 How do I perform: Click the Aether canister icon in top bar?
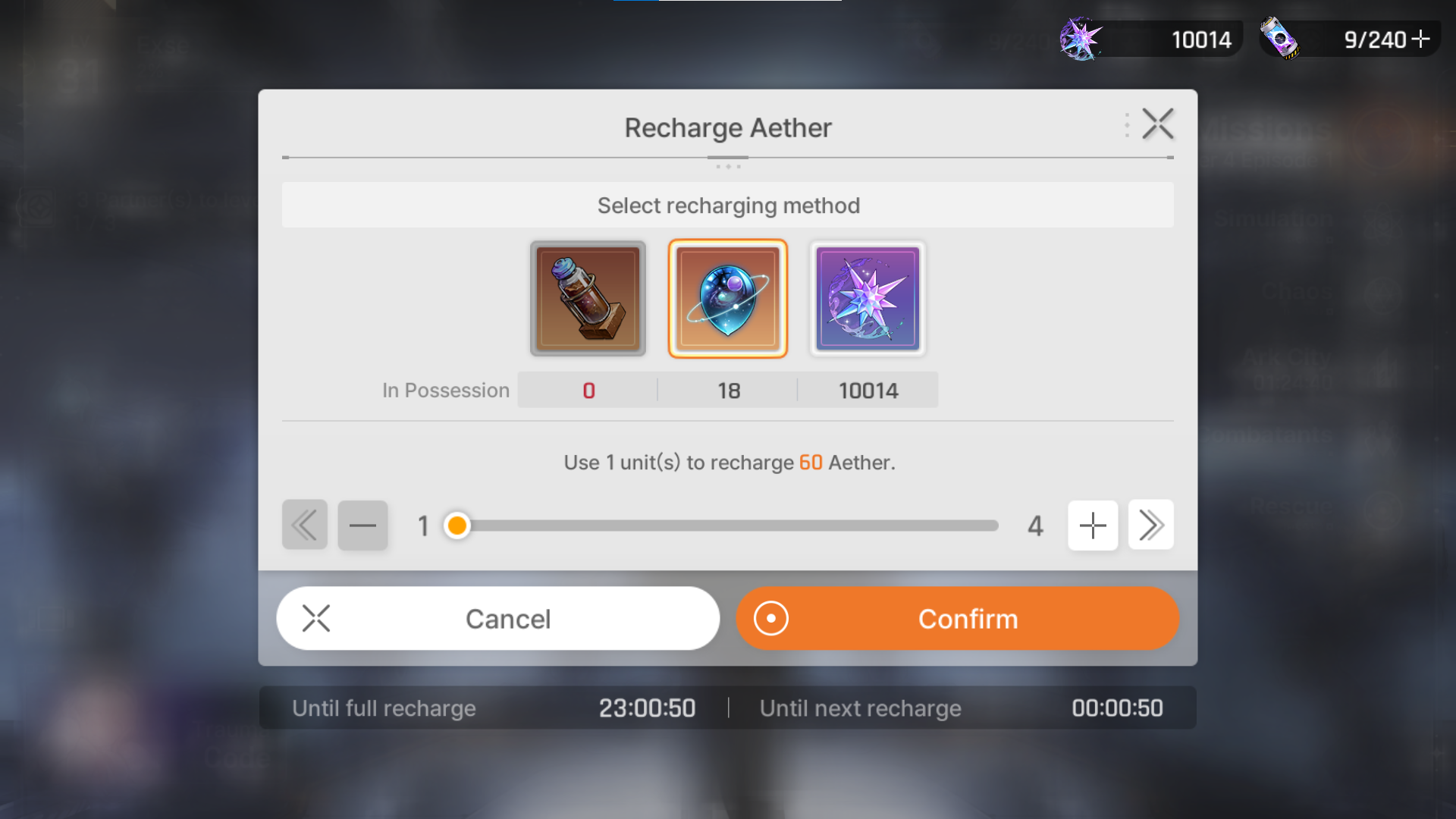click(x=1279, y=38)
